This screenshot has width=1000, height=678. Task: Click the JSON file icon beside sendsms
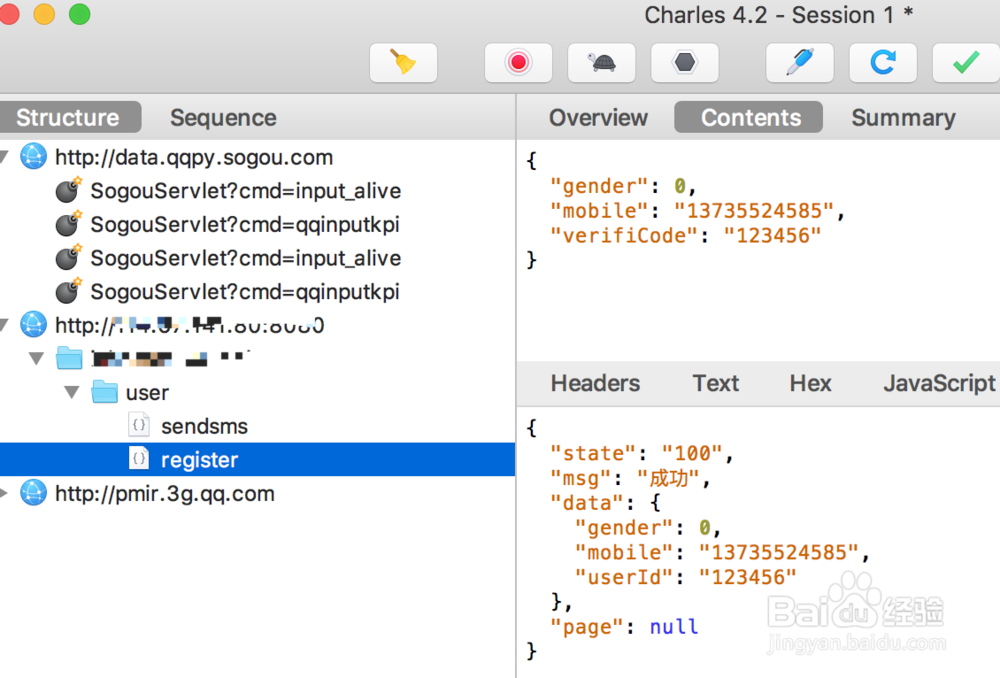(140, 425)
